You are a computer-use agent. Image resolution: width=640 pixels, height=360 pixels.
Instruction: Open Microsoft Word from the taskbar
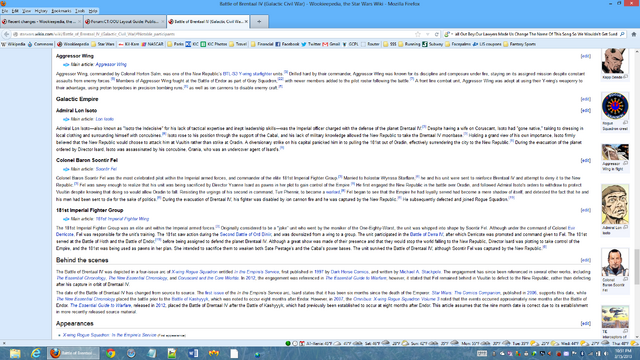tap(193, 353)
